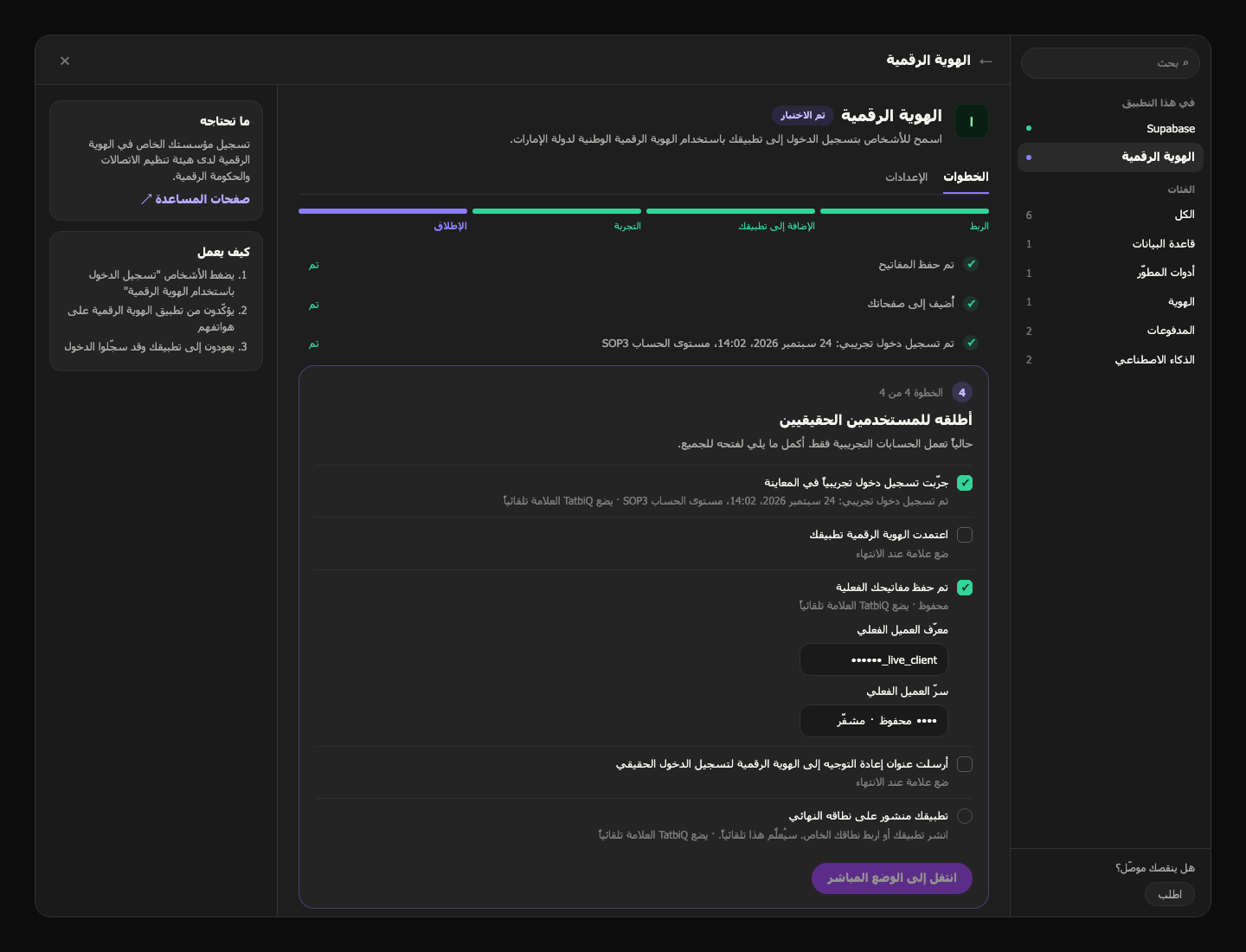This screenshot has height=952, width=1246.
Task: Click the search field بحث
Action: click(x=1110, y=63)
